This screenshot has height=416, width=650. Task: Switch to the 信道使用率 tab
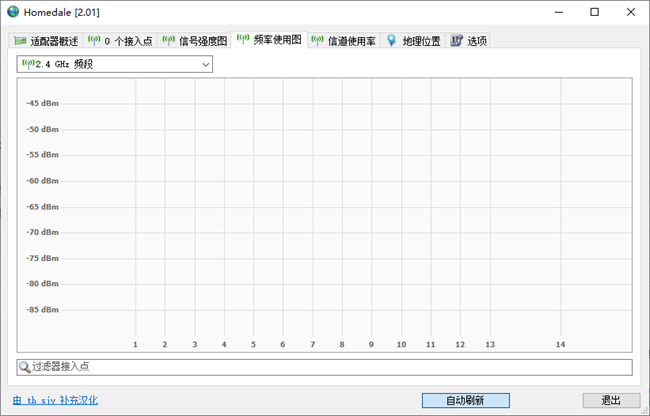344,41
